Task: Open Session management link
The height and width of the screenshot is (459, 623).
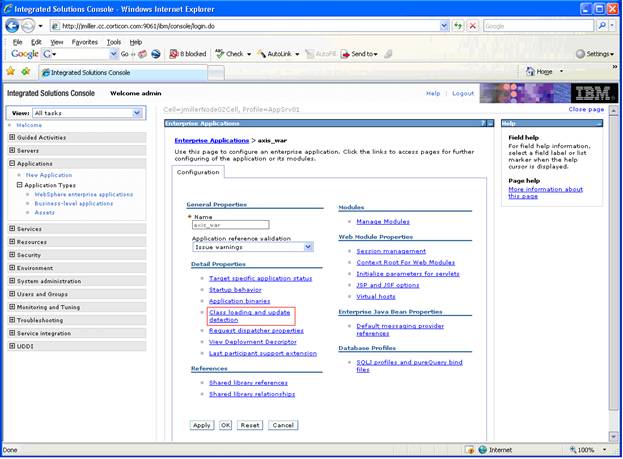Action: pyautogui.click(x=391, y=251)
